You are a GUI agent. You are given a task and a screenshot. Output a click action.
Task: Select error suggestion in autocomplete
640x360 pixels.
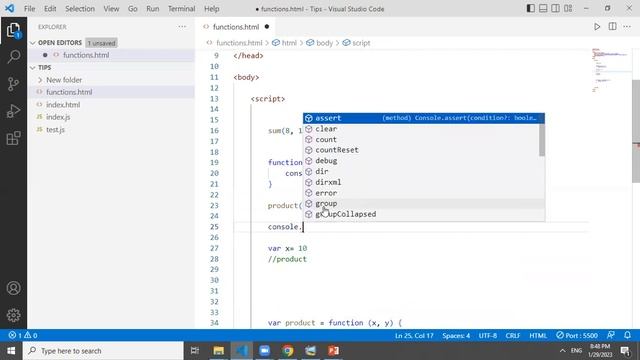point(421,193)
